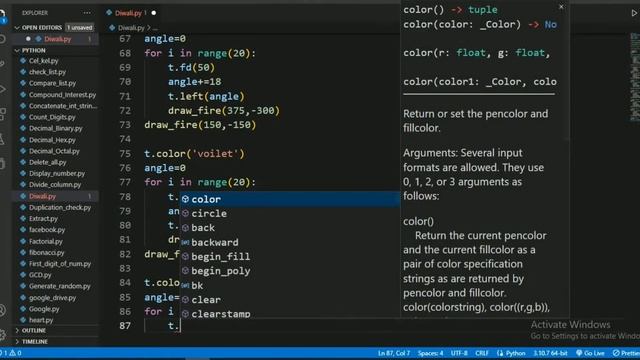Choose bk autocomplete suggestion
The image size is (640, 360).
tap(290, 285)
